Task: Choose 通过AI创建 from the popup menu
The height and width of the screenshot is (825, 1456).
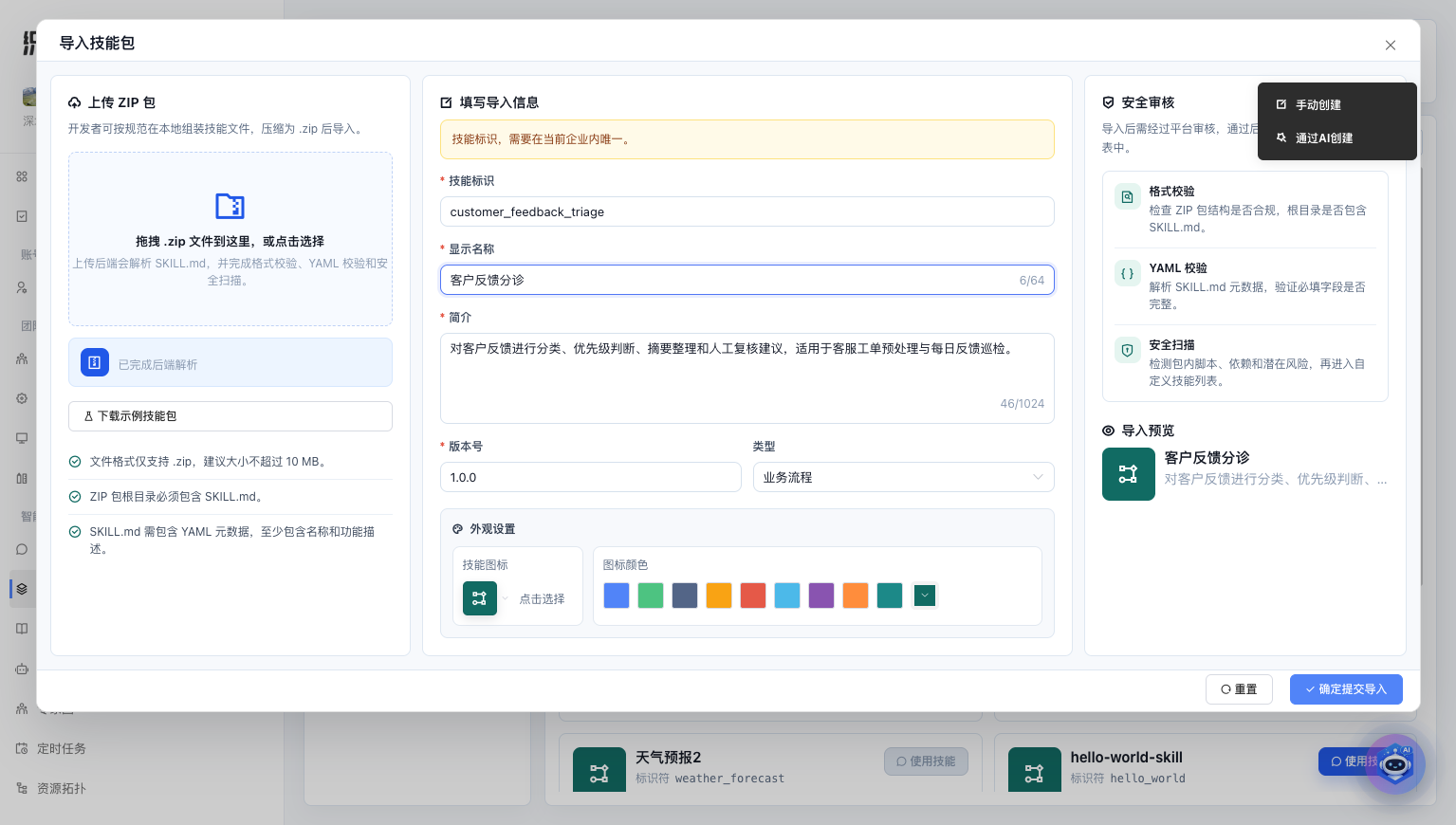Action: click(1337, 137)
